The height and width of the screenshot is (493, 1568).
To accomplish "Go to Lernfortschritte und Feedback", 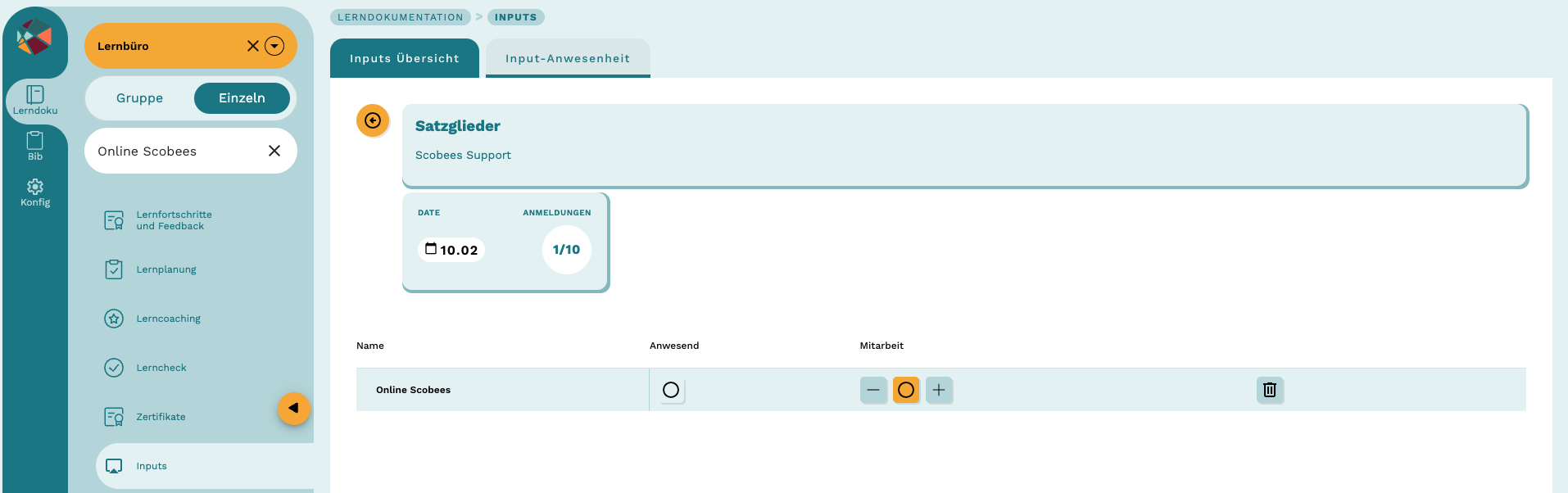I will point(174,220).
